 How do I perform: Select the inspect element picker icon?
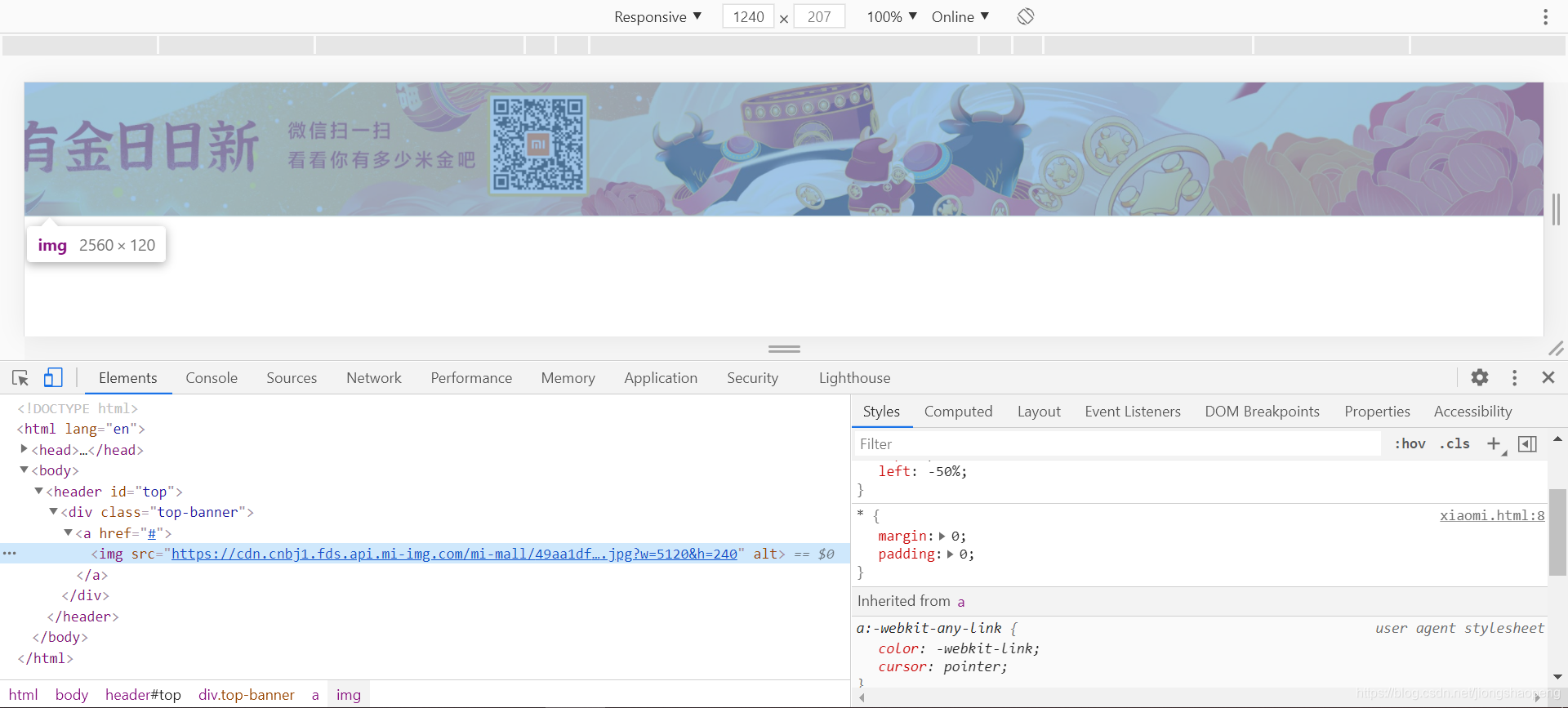(20, 377)
